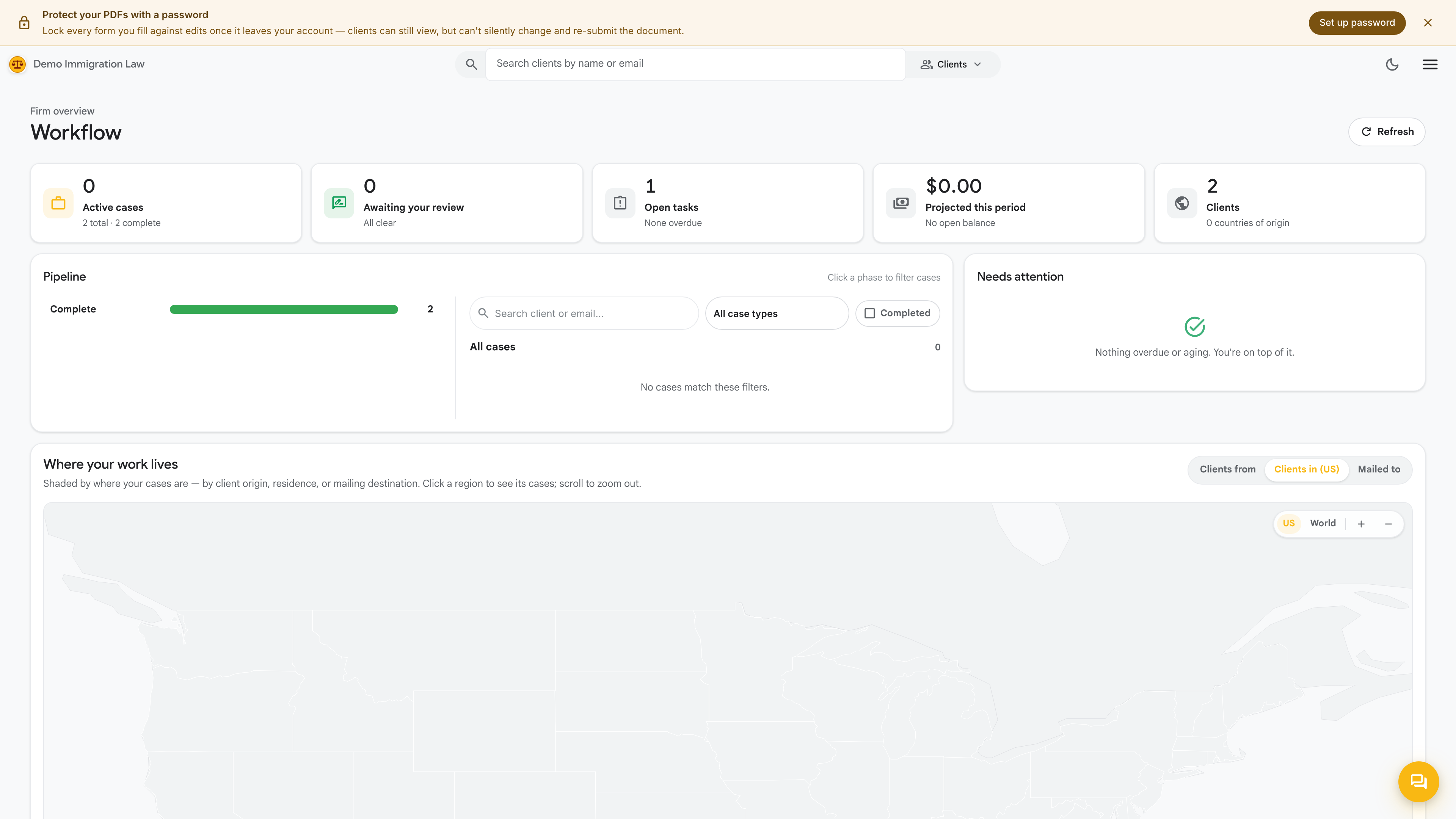Switch map to Clients from tab
The width and height of the screenshot is (1456, 819).
tap(1228, 469)
